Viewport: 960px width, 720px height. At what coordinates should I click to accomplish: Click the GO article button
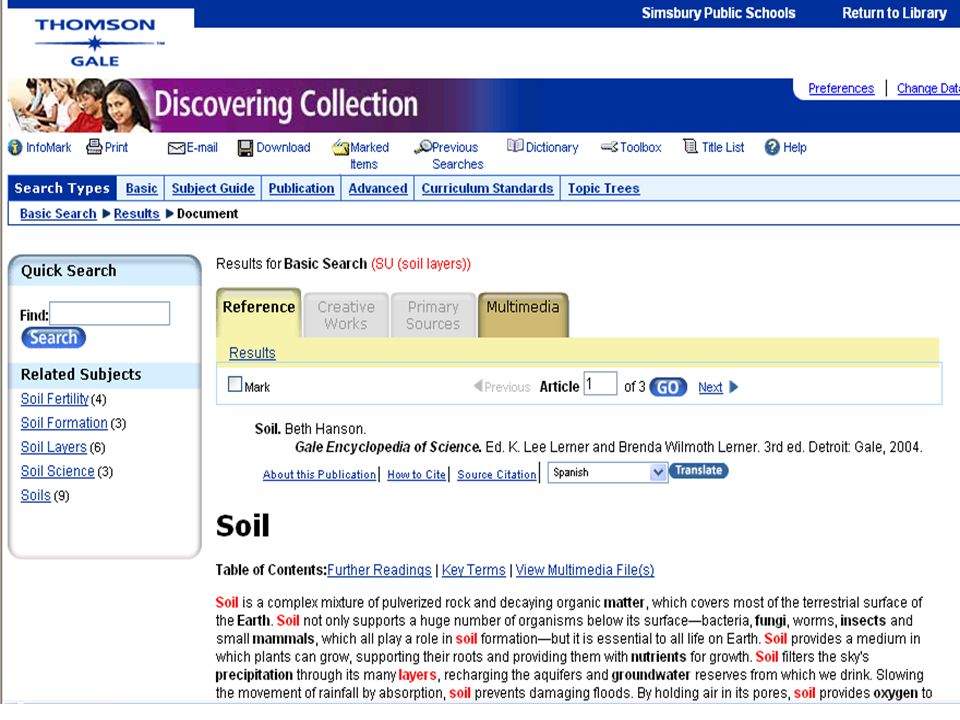(x=668, y=388)
